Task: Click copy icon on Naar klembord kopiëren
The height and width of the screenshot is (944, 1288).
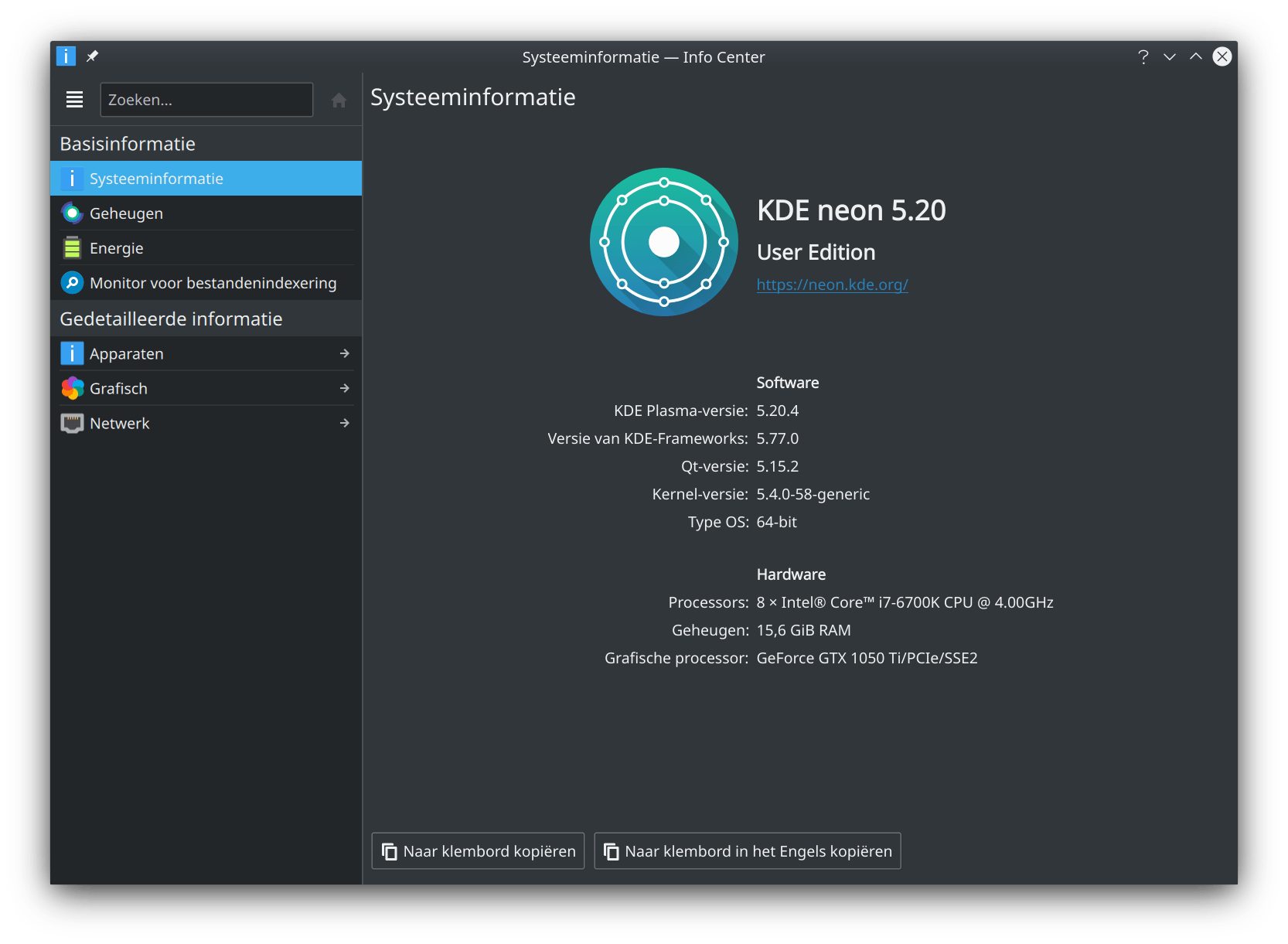Action: tap(390, 851)
